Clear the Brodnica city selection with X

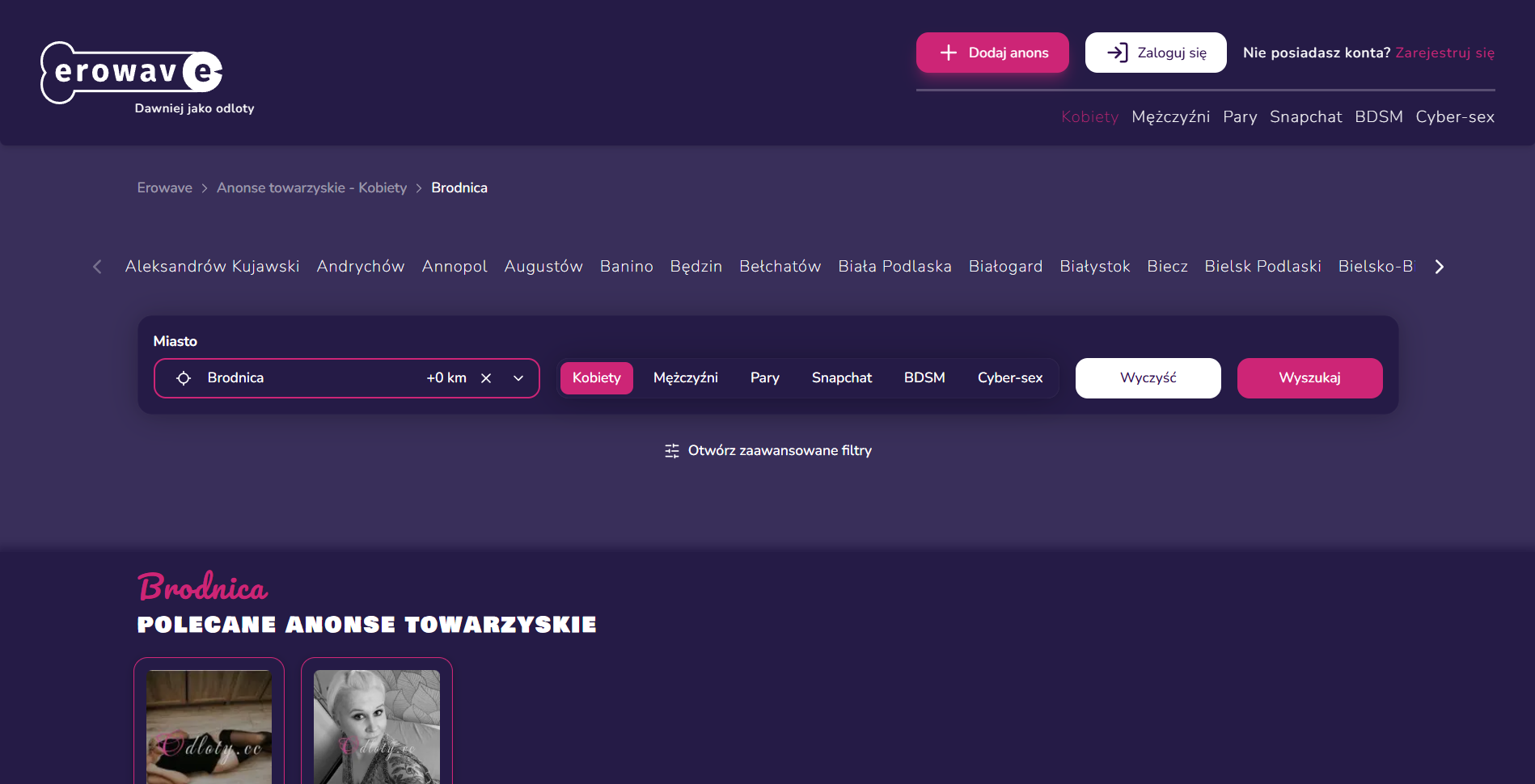(486, 378)
